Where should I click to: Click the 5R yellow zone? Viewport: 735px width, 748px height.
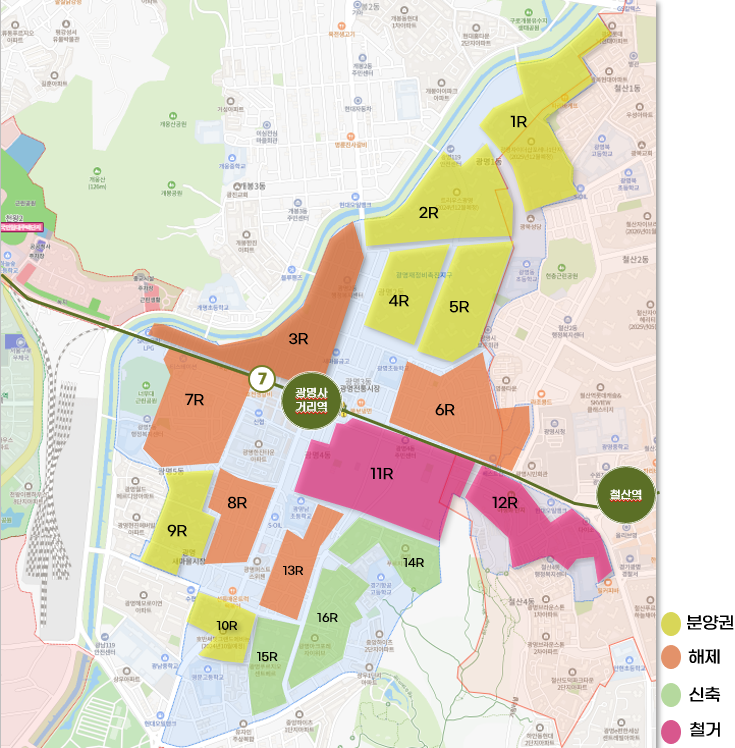pos(463,301)
